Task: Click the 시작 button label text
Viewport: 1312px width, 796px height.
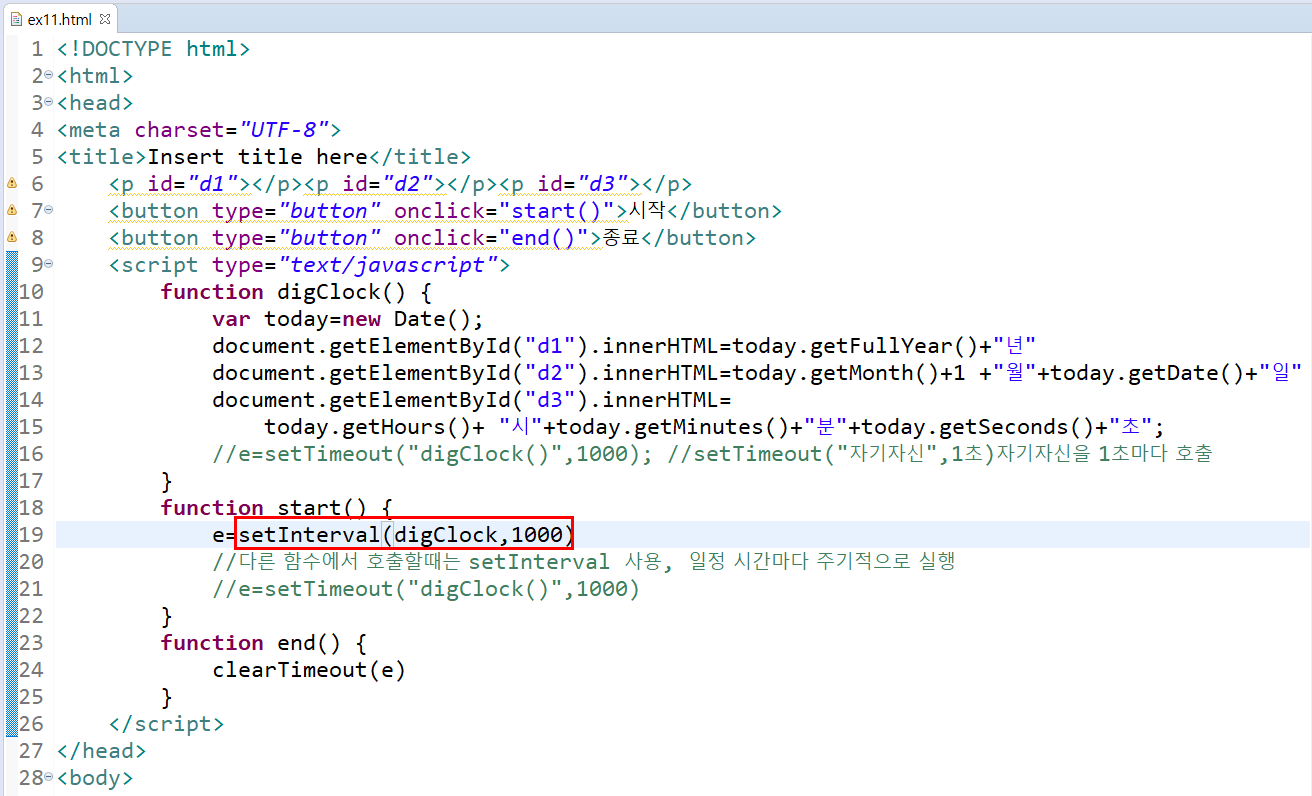Action: [x=647, y=211]
